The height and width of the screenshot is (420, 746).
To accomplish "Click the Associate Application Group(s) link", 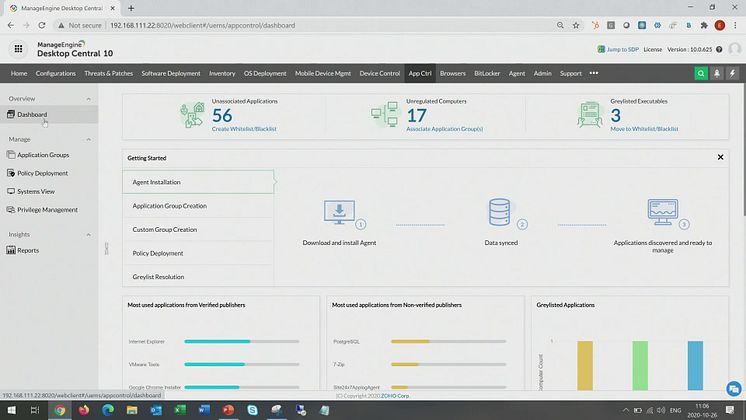I will tap(444, 129).
